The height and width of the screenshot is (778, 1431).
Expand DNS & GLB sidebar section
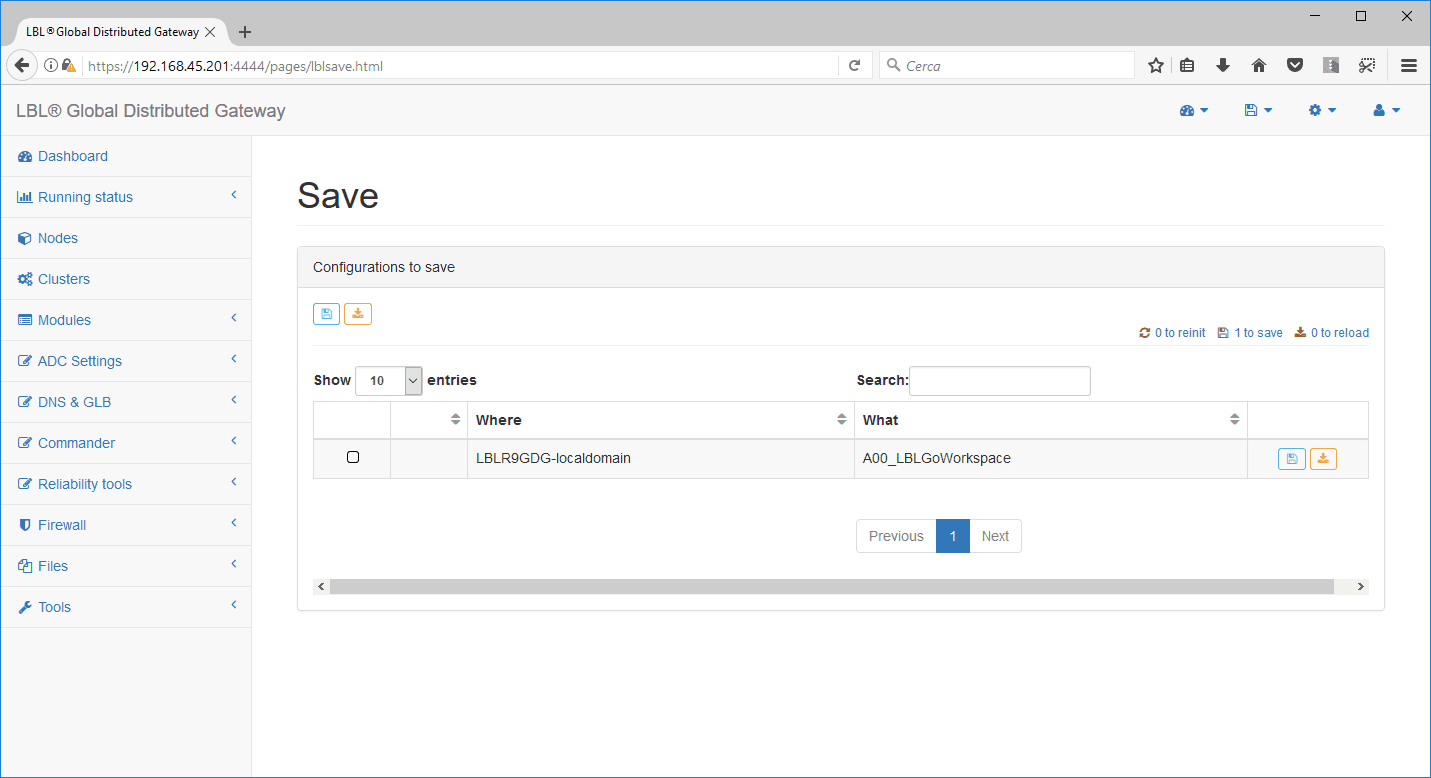point(126,402)
